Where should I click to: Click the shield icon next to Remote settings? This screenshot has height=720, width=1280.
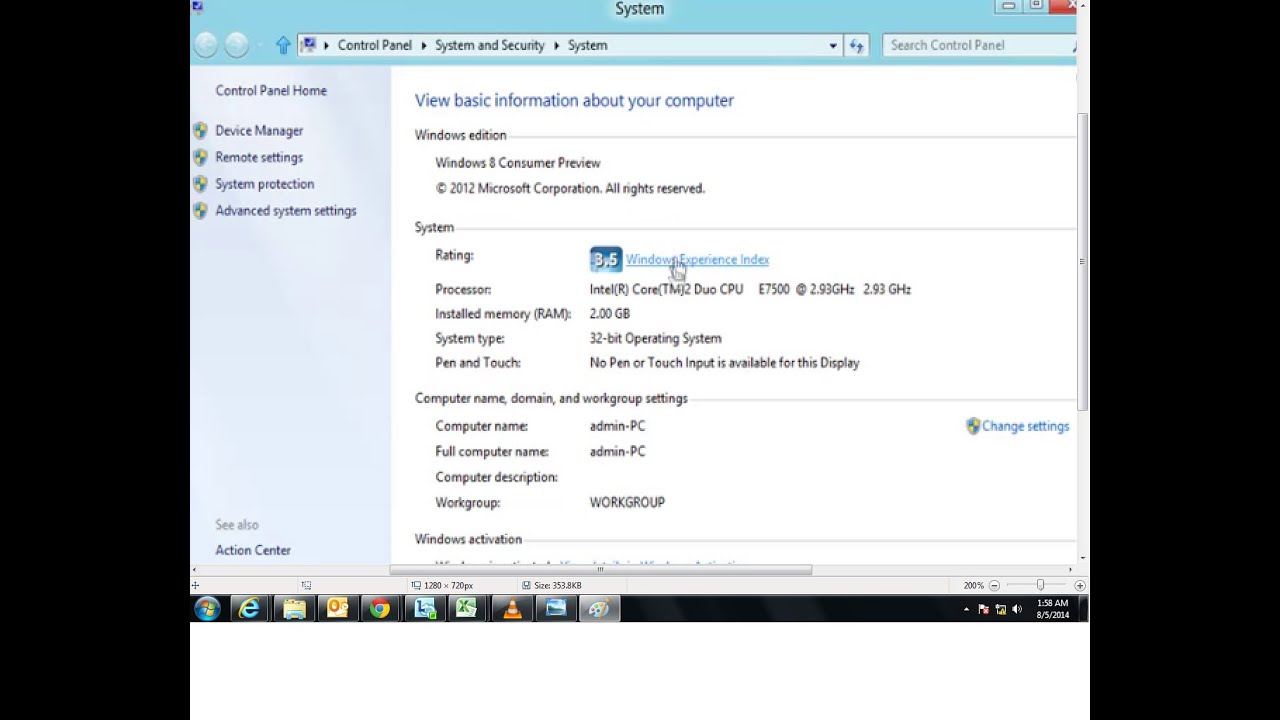[x=200, y=157]
